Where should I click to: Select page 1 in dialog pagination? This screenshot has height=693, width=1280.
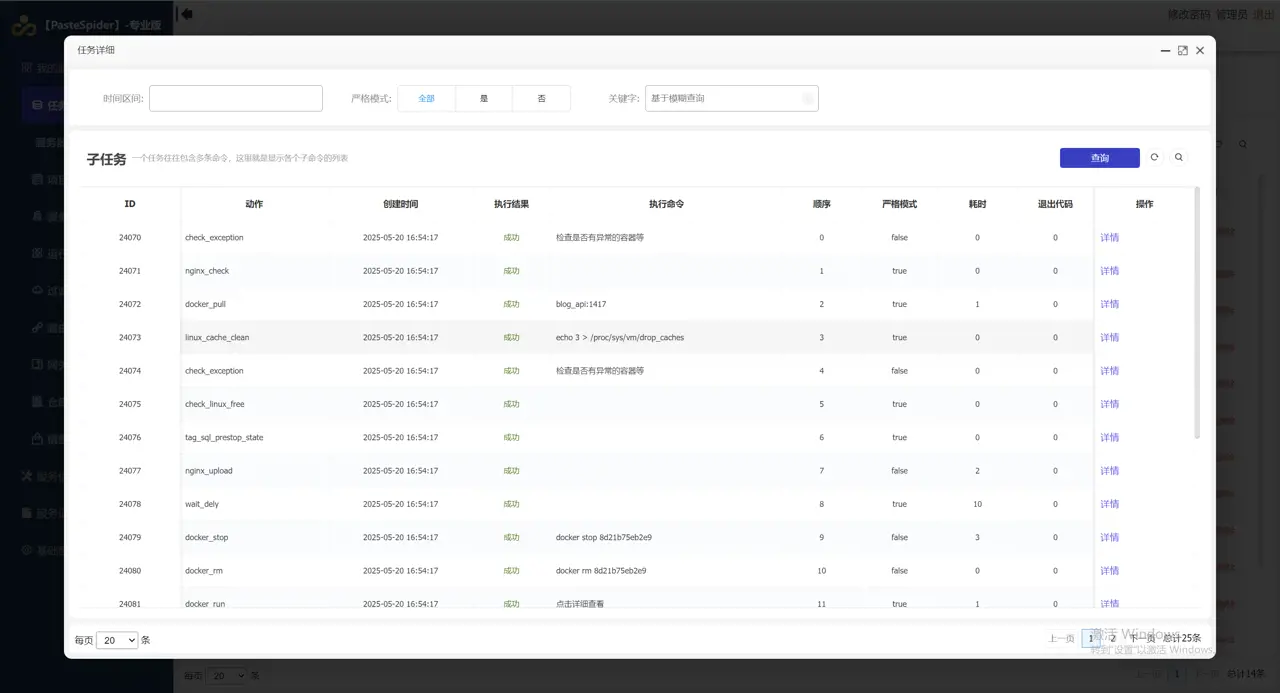click(1091, 638)
